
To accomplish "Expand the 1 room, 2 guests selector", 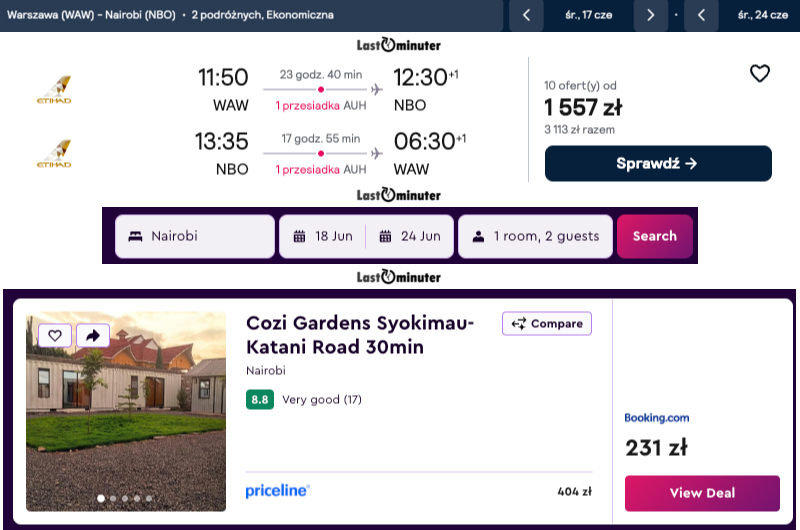I will 535,237.
